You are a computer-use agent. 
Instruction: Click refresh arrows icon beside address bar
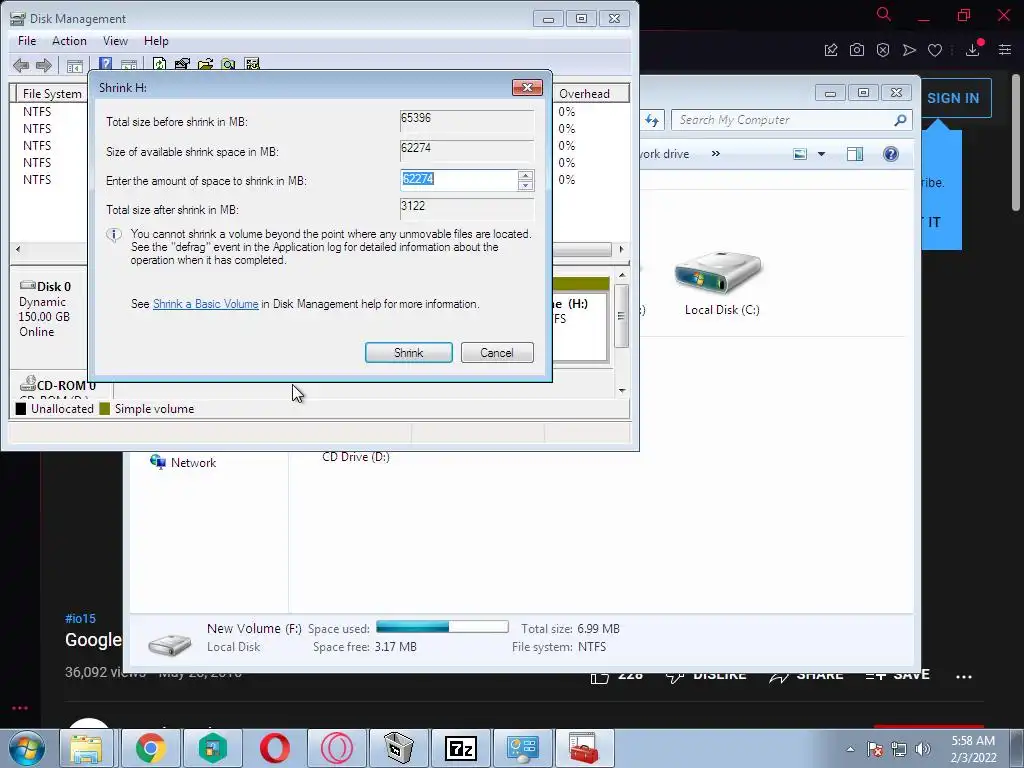point(652,120)
